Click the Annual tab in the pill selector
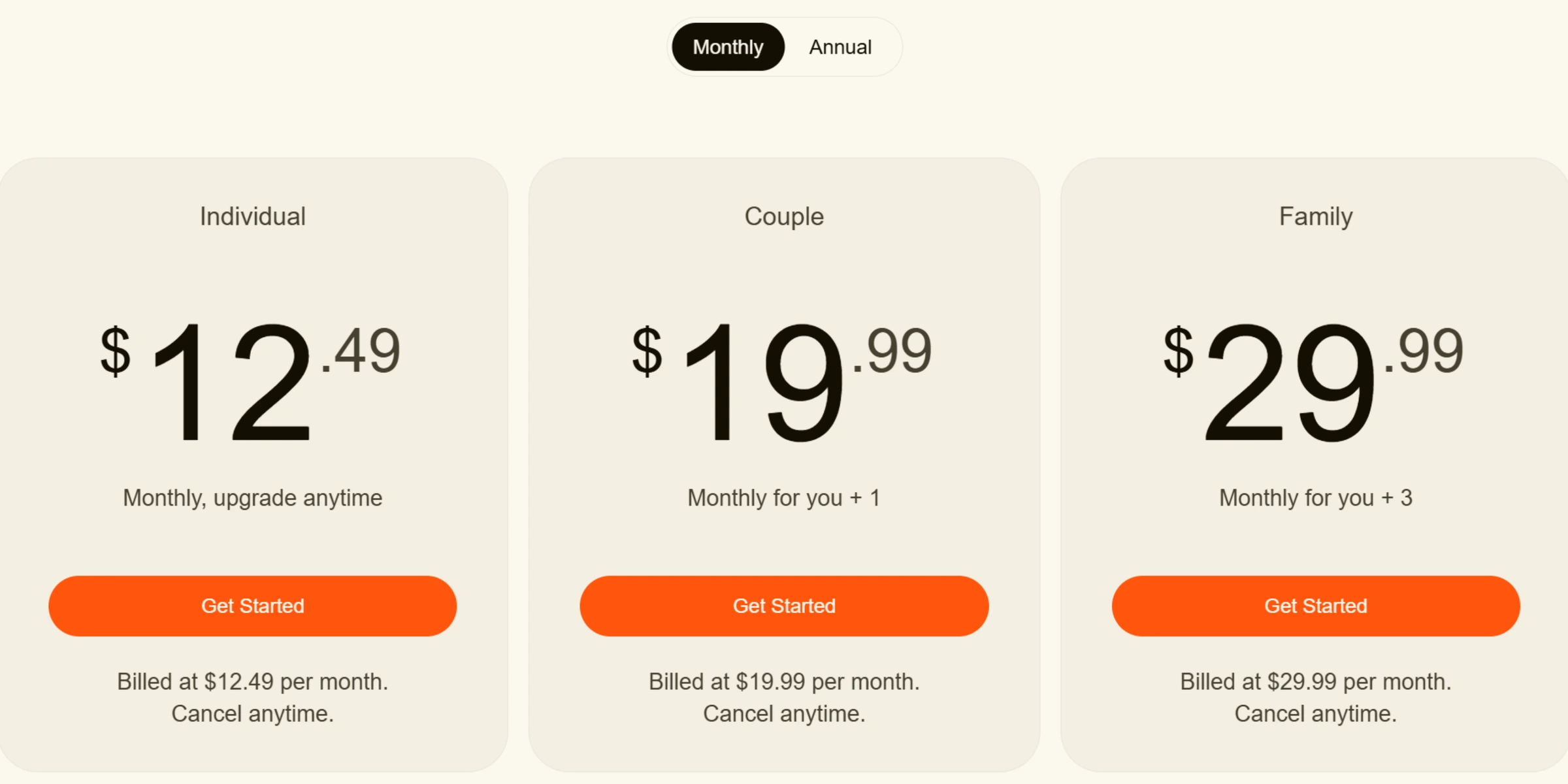Screen dimensions: 1568x784 [x=840, y=46]
